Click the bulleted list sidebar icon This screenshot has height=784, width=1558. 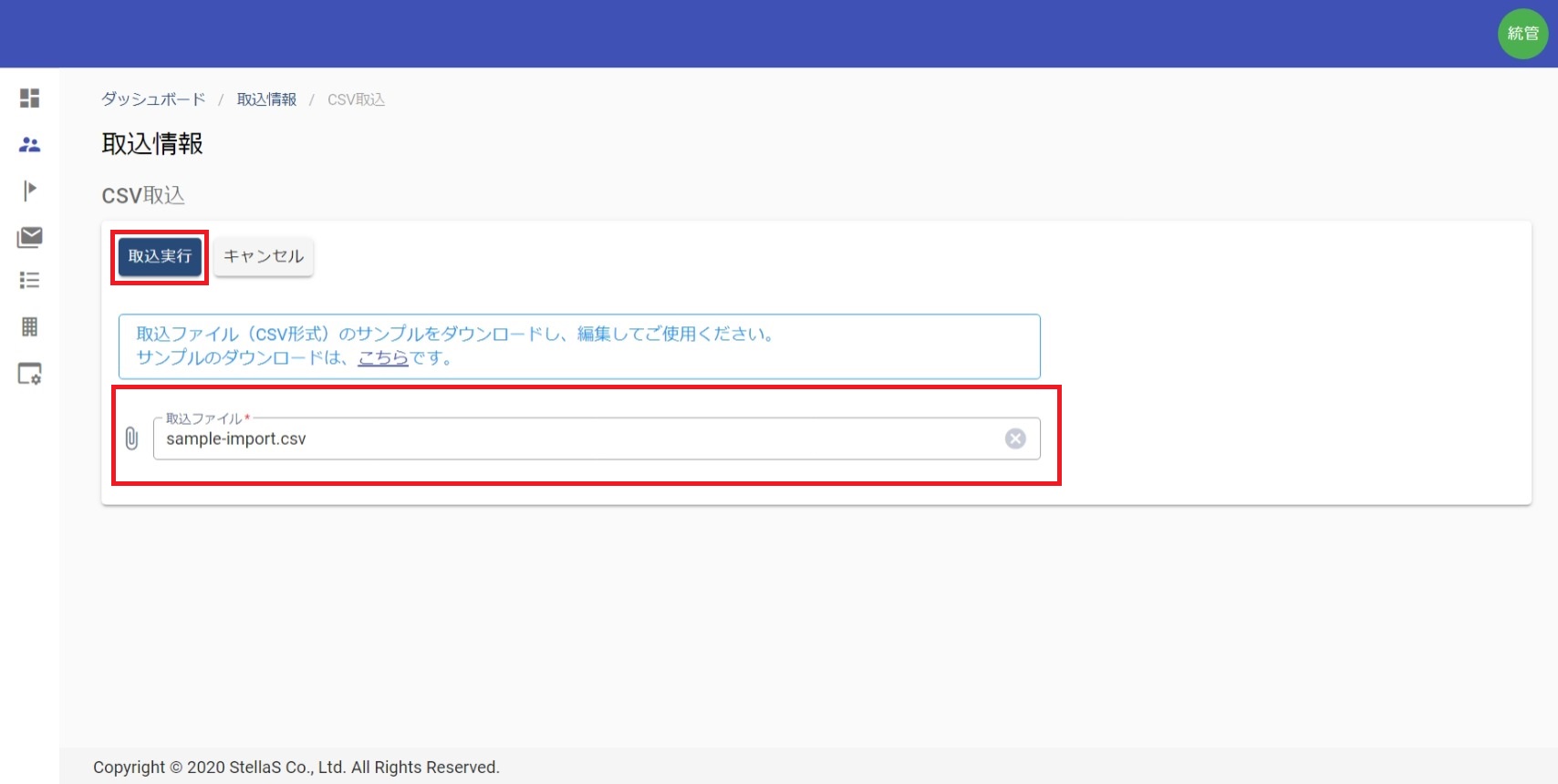pos(29,280)
